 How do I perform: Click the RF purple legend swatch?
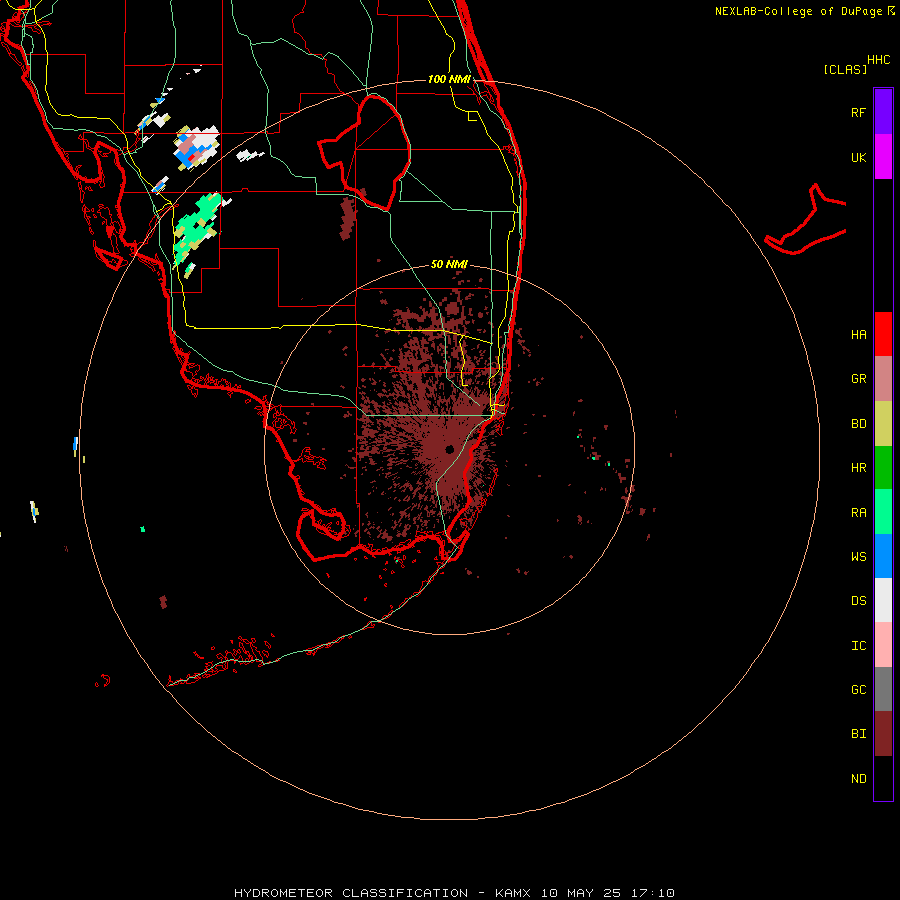point(883,112)
